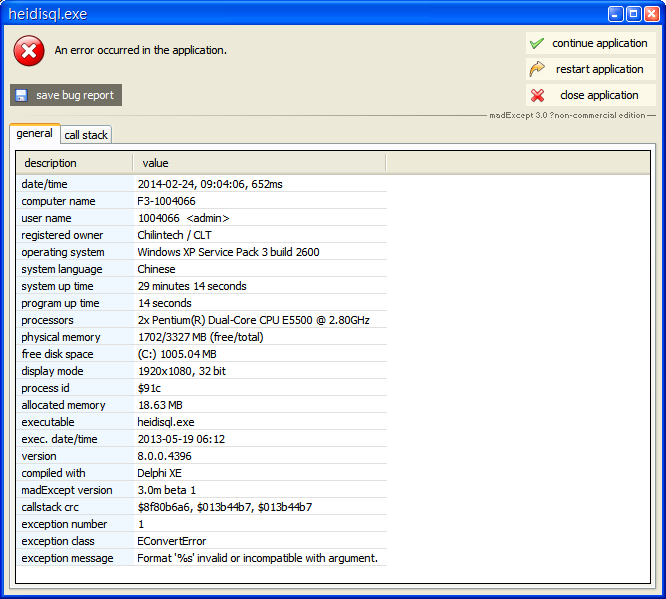Close the application via button
Viewport: 666px width, 599px height.
click(591, 95)
